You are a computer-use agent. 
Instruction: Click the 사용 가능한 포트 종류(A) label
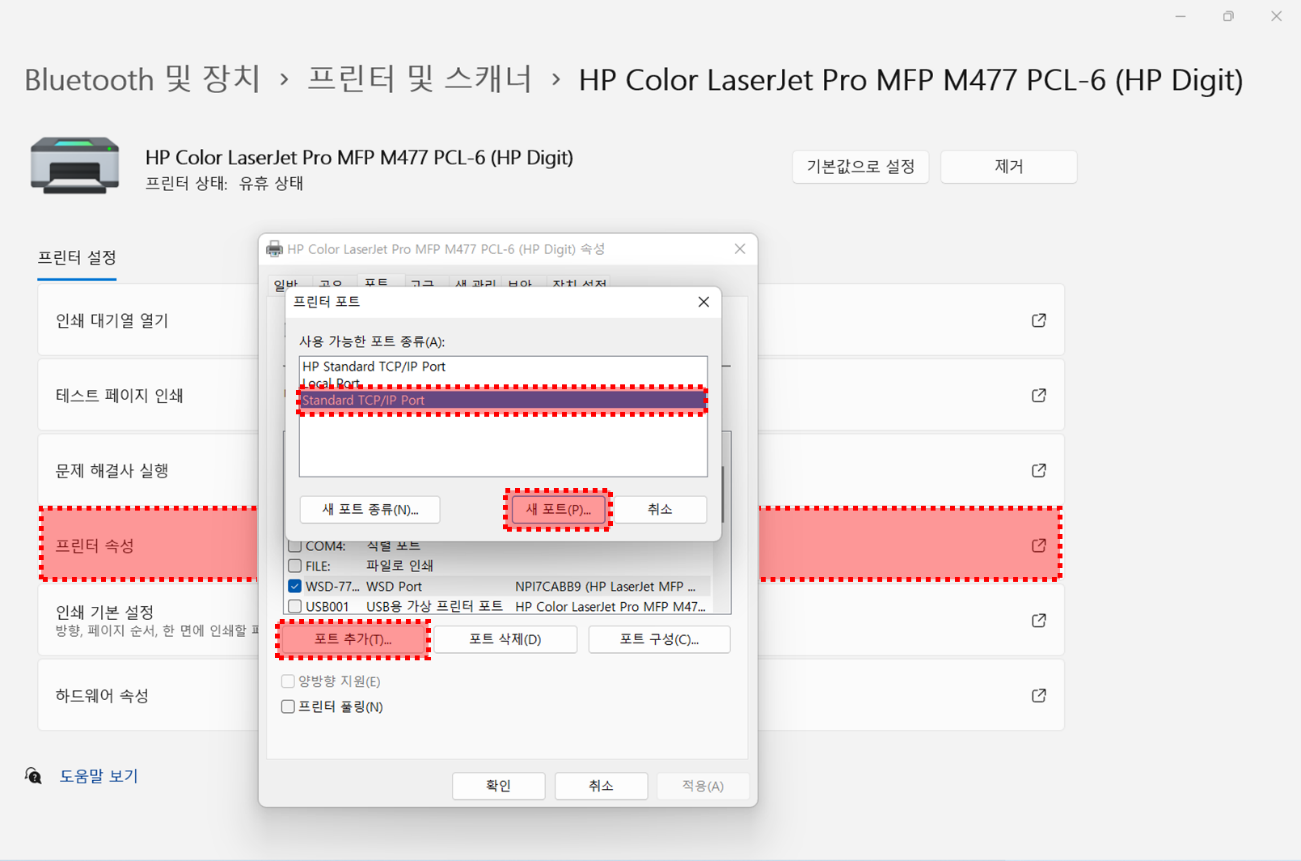pyautogui.click(x=372, y=341)
